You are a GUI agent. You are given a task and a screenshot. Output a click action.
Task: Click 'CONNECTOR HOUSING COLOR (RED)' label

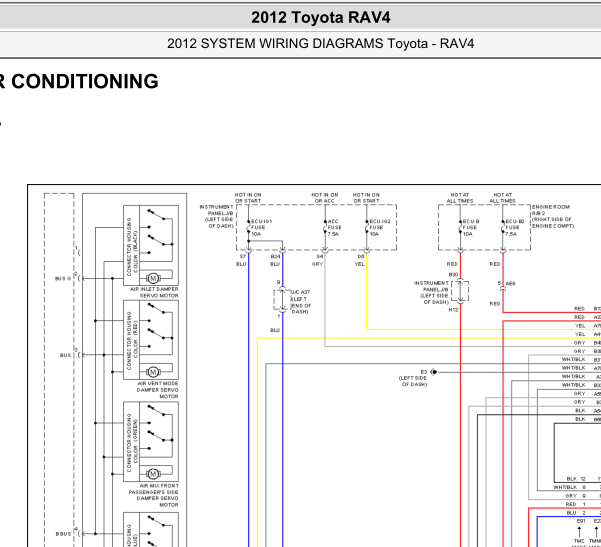(132, 340)
